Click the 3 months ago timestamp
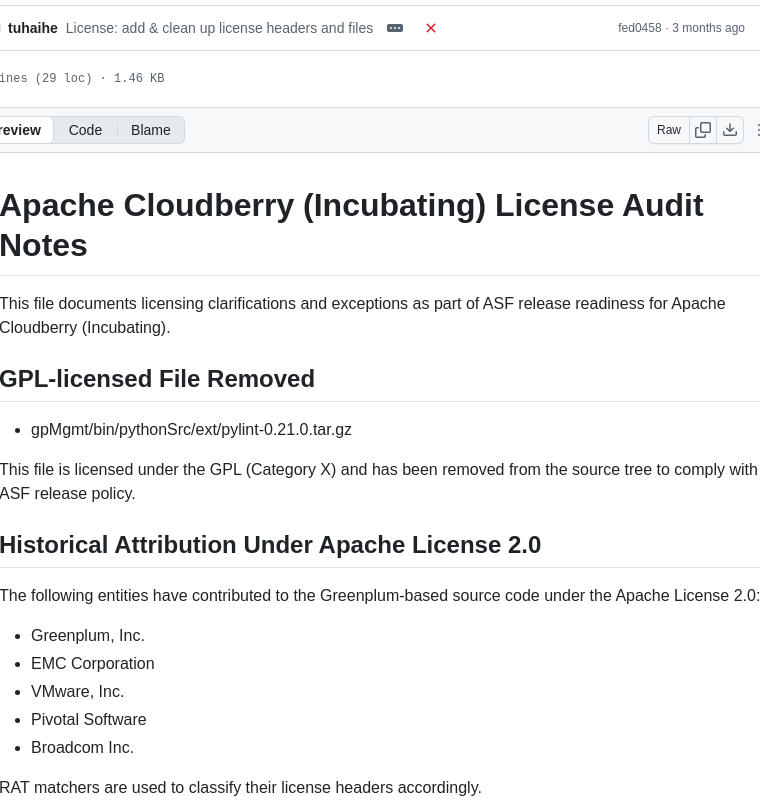The height and width of the screenshot is (801, 760). [x=708, y=28]
